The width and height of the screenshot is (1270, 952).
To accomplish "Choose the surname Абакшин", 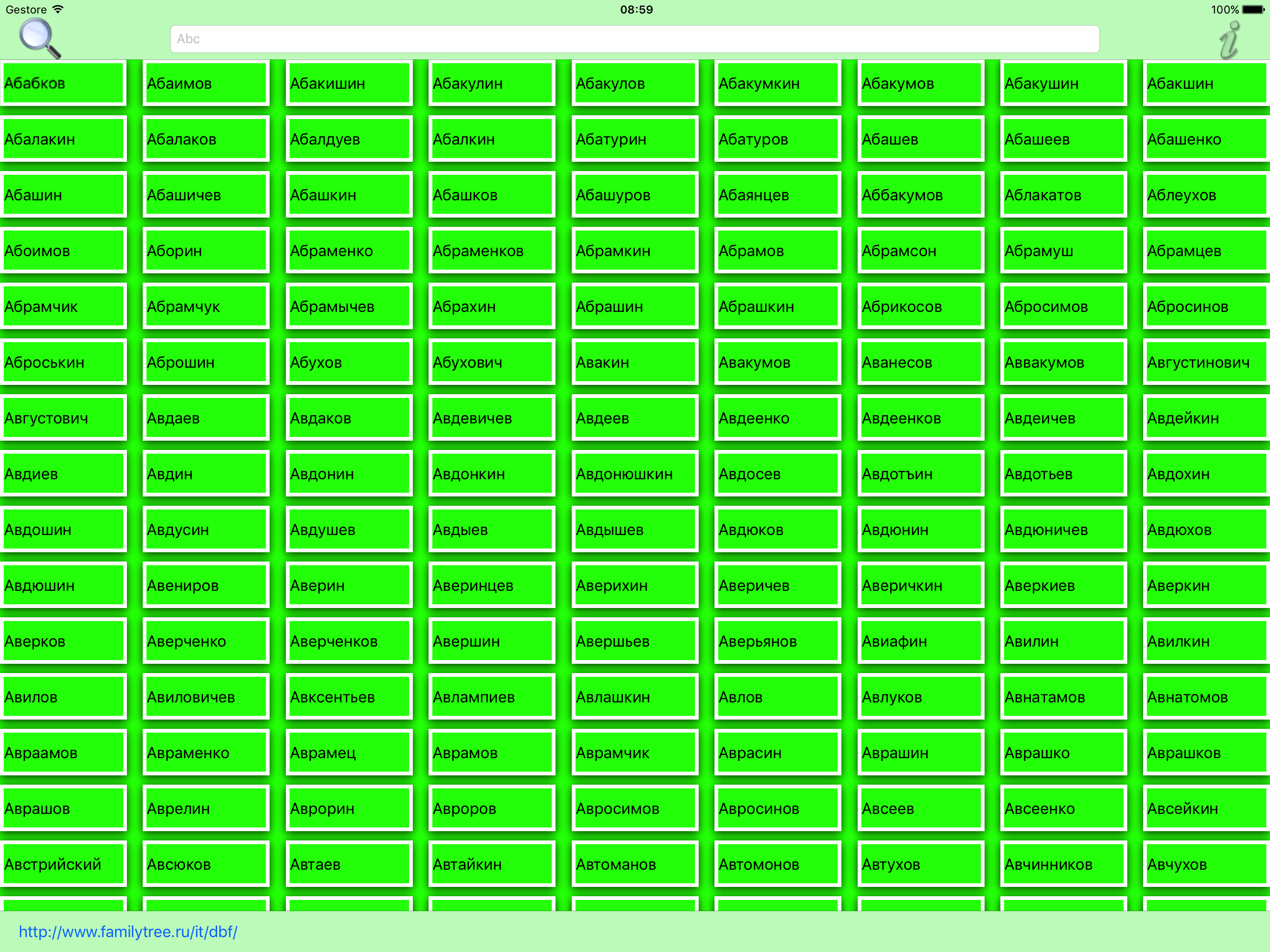I will tap(1206, 83).
